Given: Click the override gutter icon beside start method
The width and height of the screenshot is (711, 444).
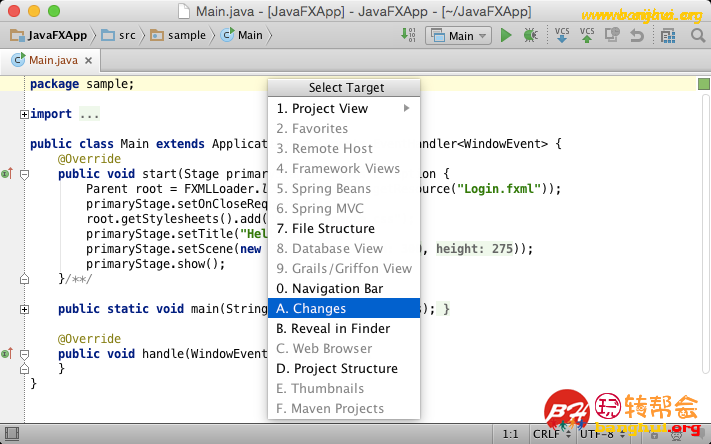Looking at the screenshot, I should click(7, 173).
